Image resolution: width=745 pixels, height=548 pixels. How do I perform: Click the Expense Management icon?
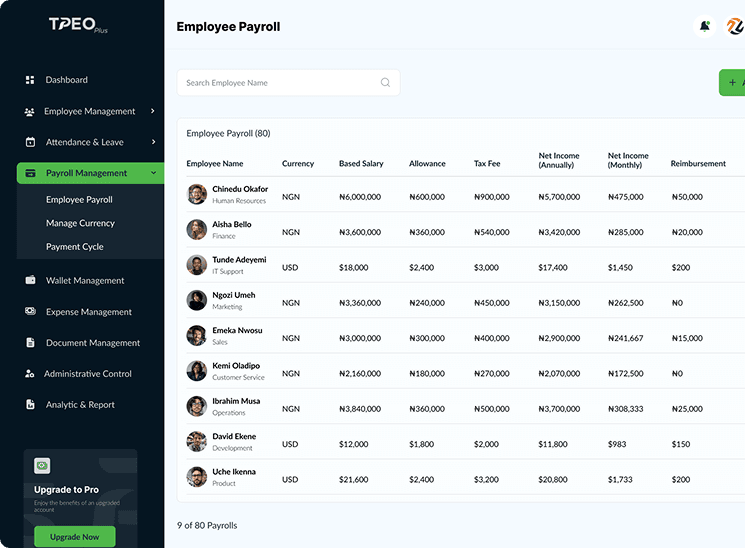(x=30, y=312)
